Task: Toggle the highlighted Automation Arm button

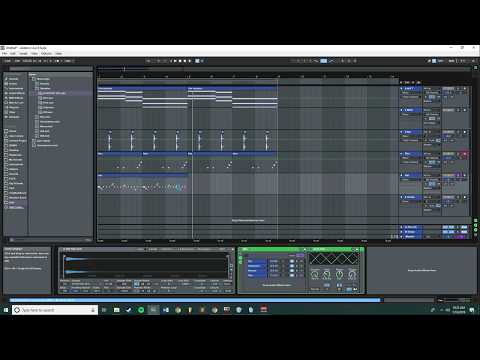Action: click(x=197, y=61)
